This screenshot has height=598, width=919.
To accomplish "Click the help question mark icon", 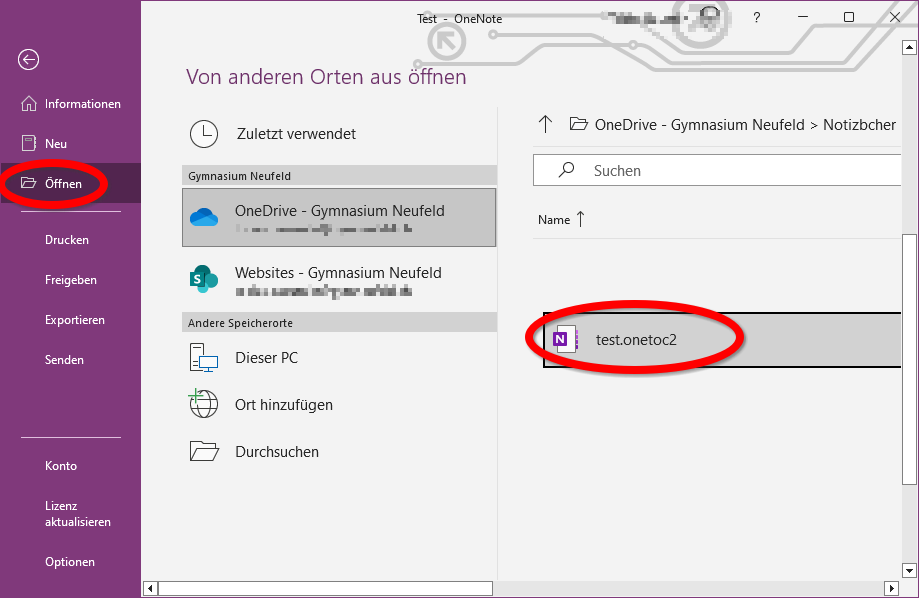I will tap(757, 18).
